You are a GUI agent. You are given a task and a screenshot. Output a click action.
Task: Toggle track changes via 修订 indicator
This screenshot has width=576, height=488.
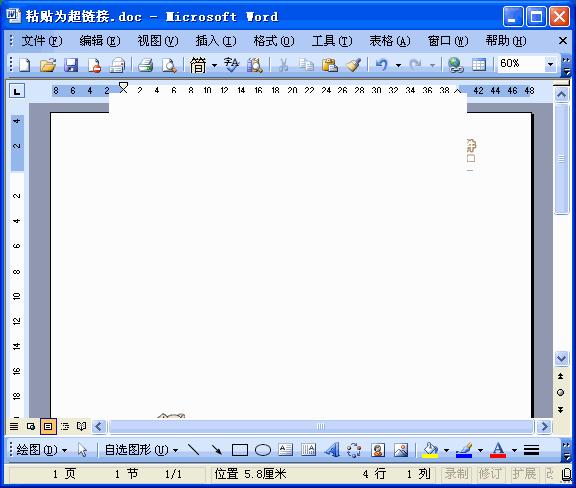click(490, 474)
